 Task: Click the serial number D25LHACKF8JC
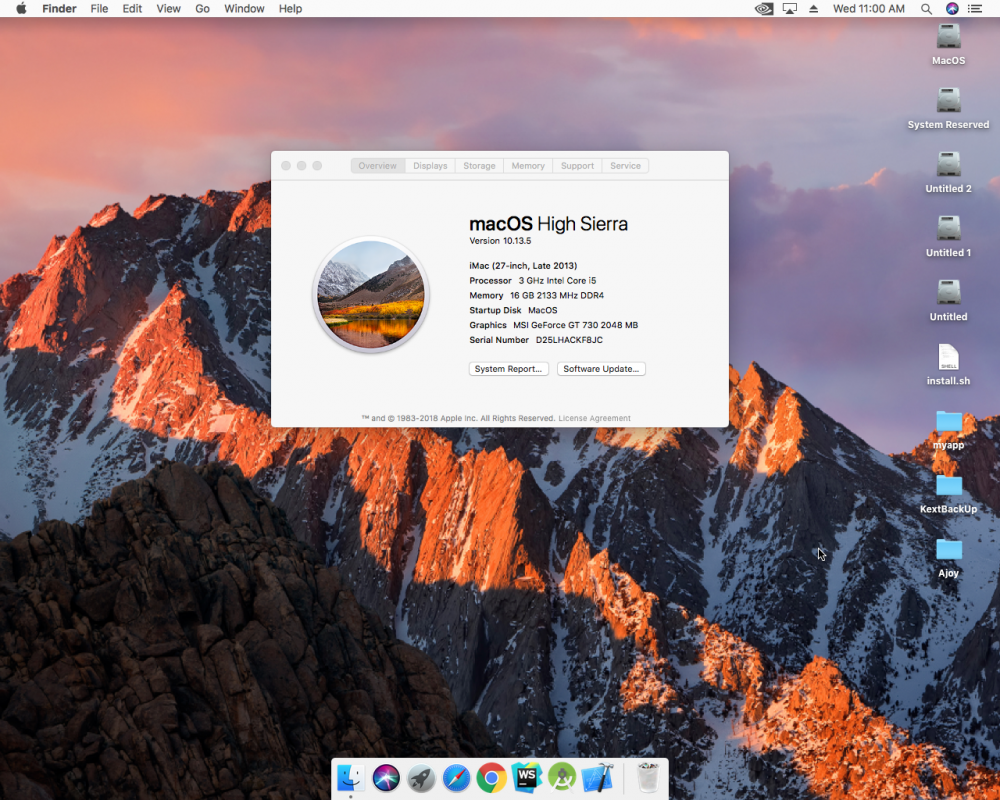(x=569, y=340)
